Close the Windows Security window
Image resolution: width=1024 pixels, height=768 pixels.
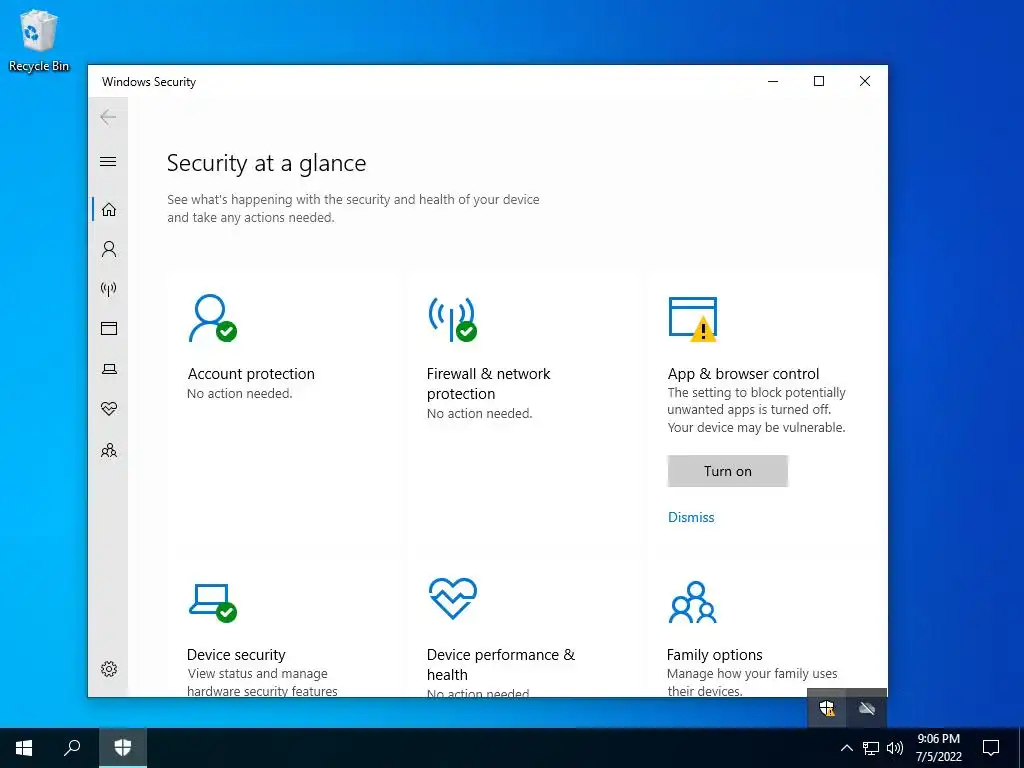click(x=865, y=81)
